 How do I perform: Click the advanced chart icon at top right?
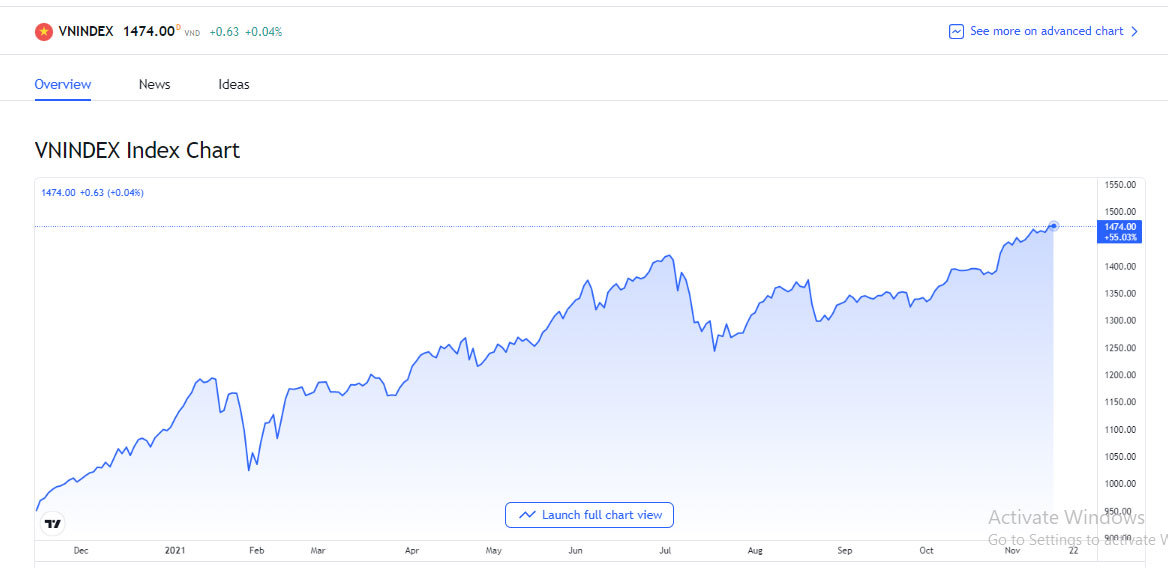tap(956, 32)
